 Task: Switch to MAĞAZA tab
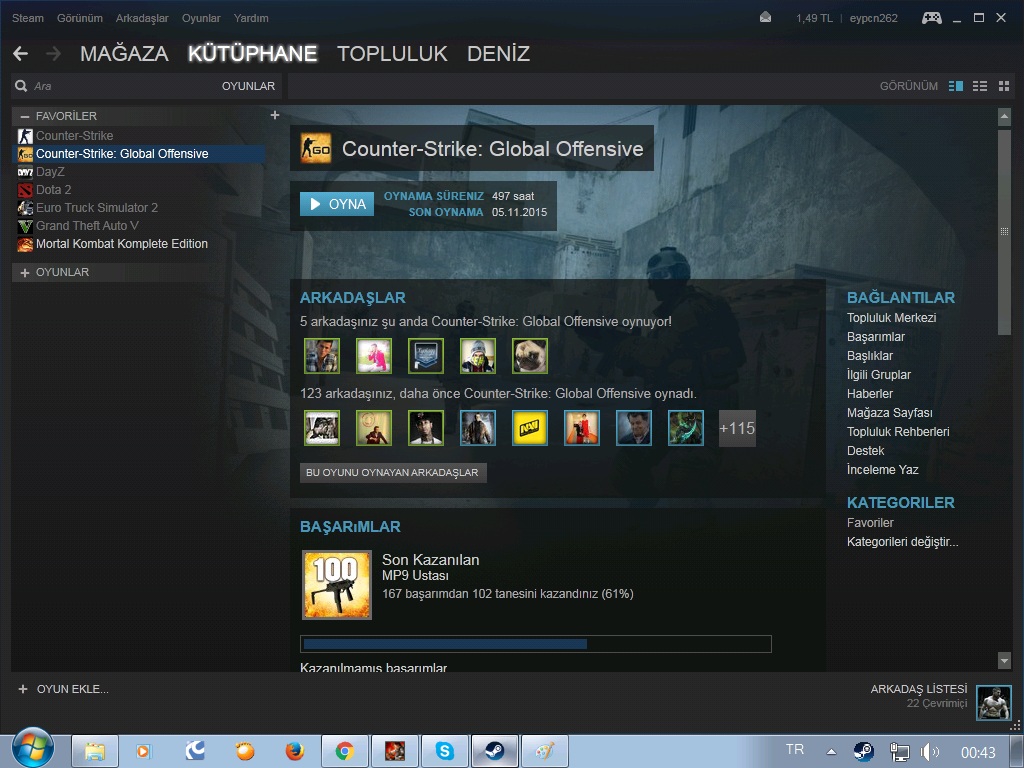coord(124,54)
